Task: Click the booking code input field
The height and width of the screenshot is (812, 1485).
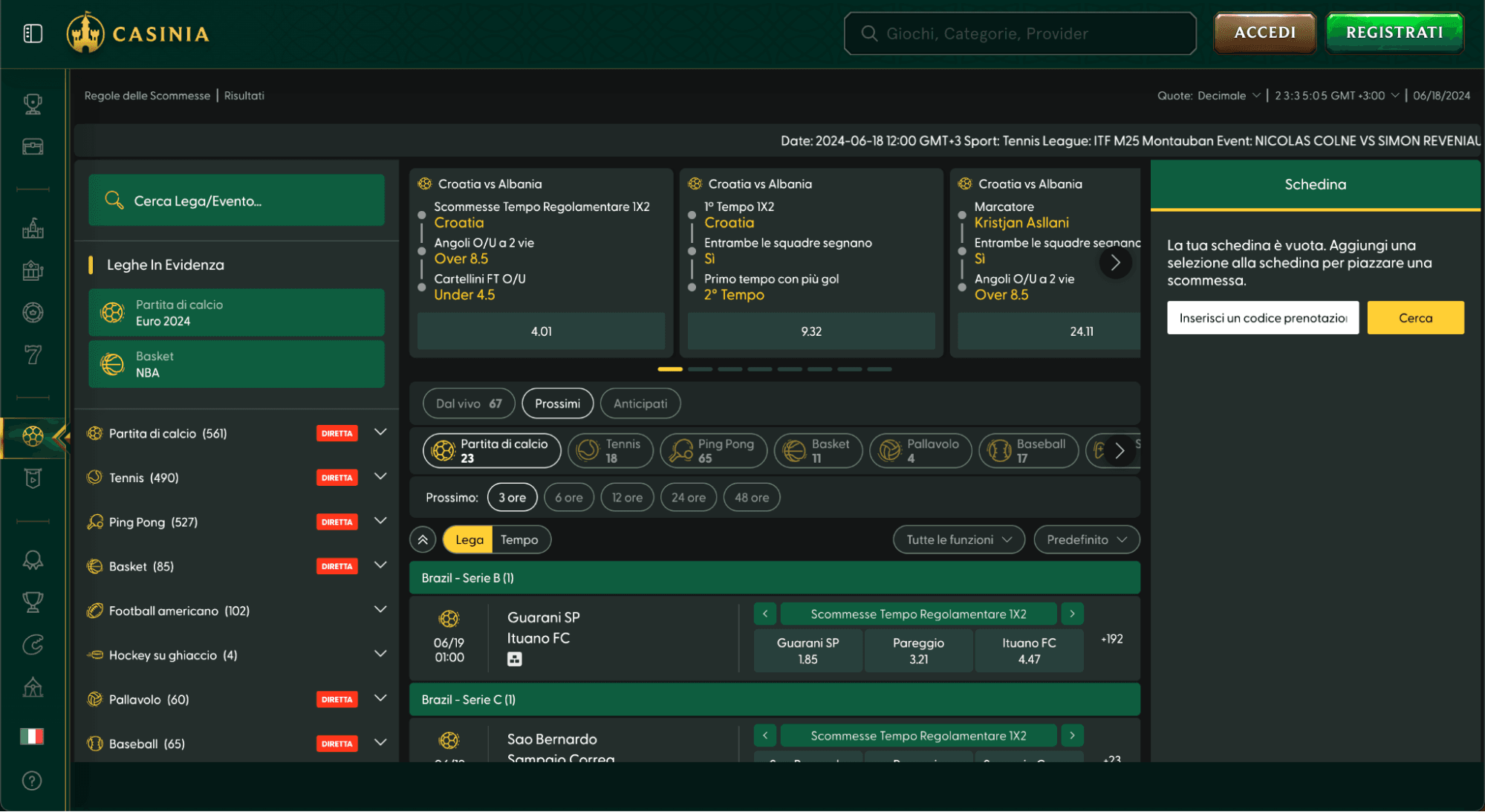Action: (x=1262, y=318)
